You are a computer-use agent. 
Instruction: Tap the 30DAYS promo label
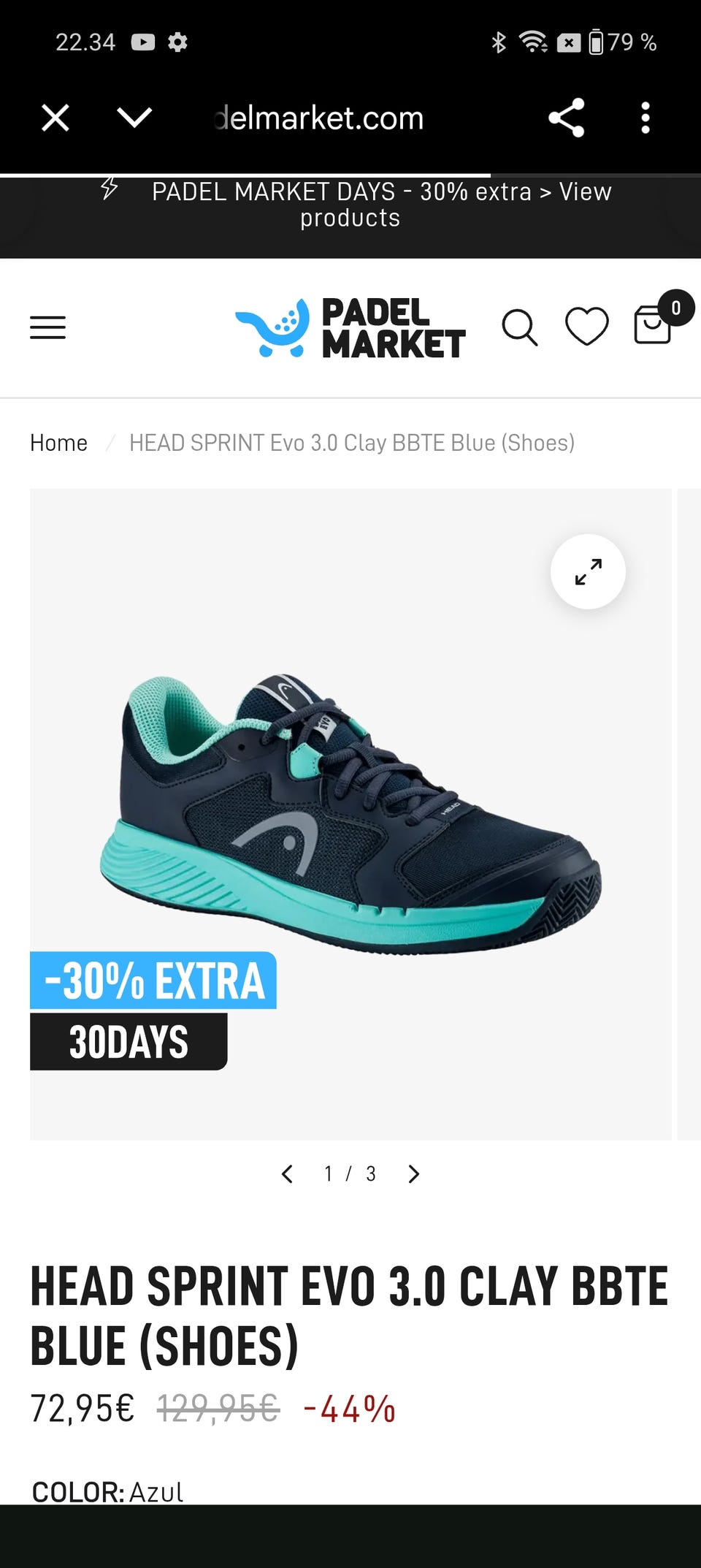[x=129, y=1041]
